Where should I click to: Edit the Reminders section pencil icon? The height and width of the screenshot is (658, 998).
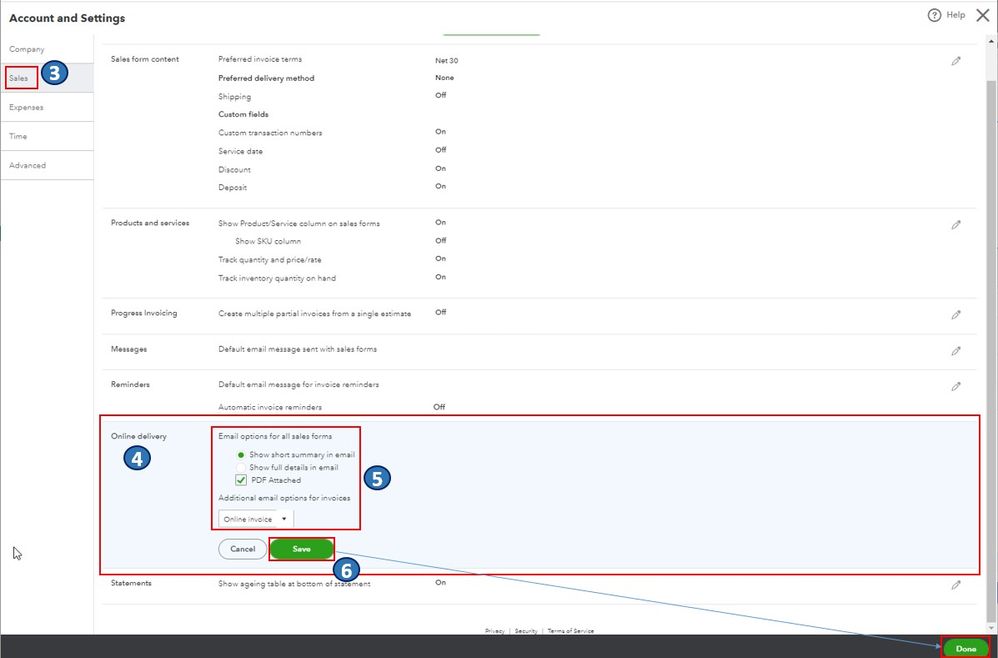[956, 386]
